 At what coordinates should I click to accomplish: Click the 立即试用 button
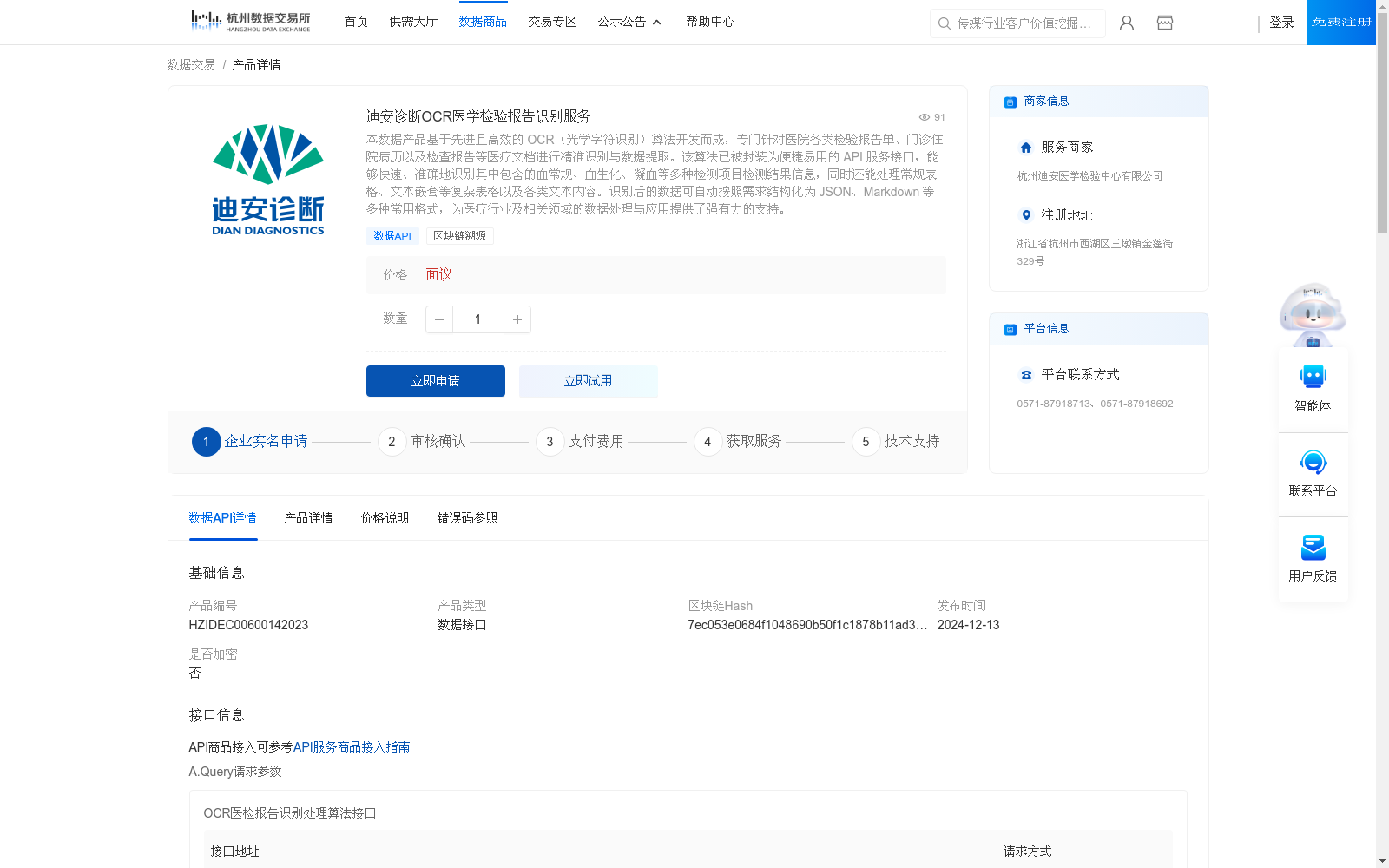click(589, 381)
